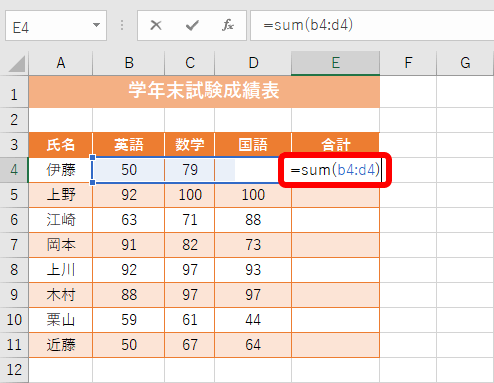Click 栗山's math score 61
The width and height of the screenshot is (494, 383).
190,320
